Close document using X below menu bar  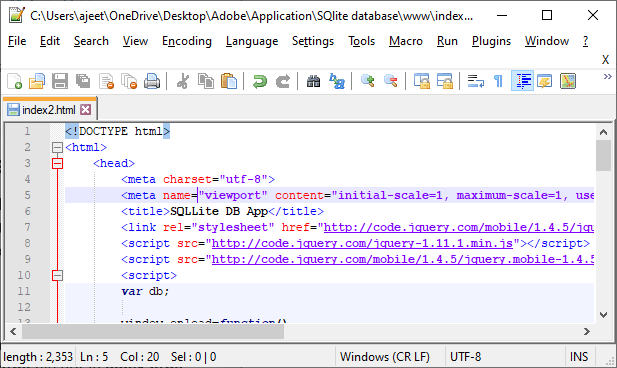pyautogui.click(x=605, y=60)
